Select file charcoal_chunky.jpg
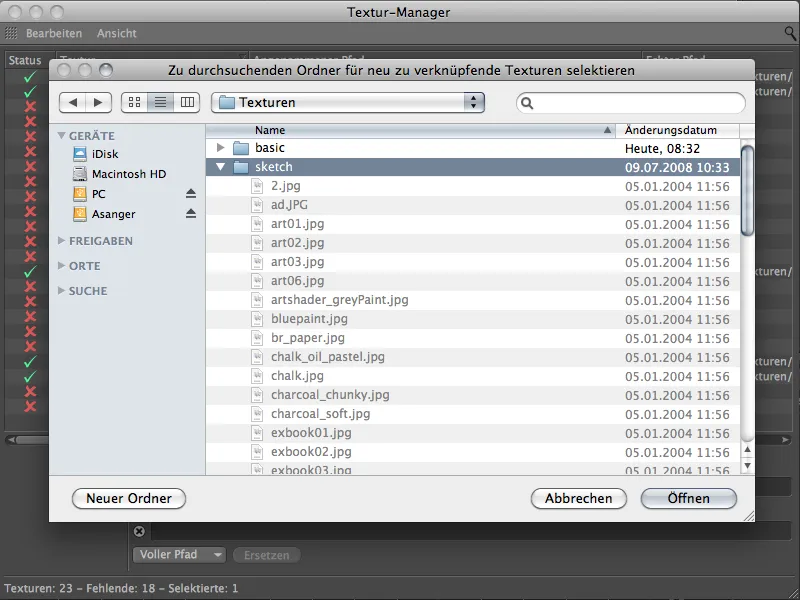This screenshot has height=600, width=800. click(x=330, y=395)
